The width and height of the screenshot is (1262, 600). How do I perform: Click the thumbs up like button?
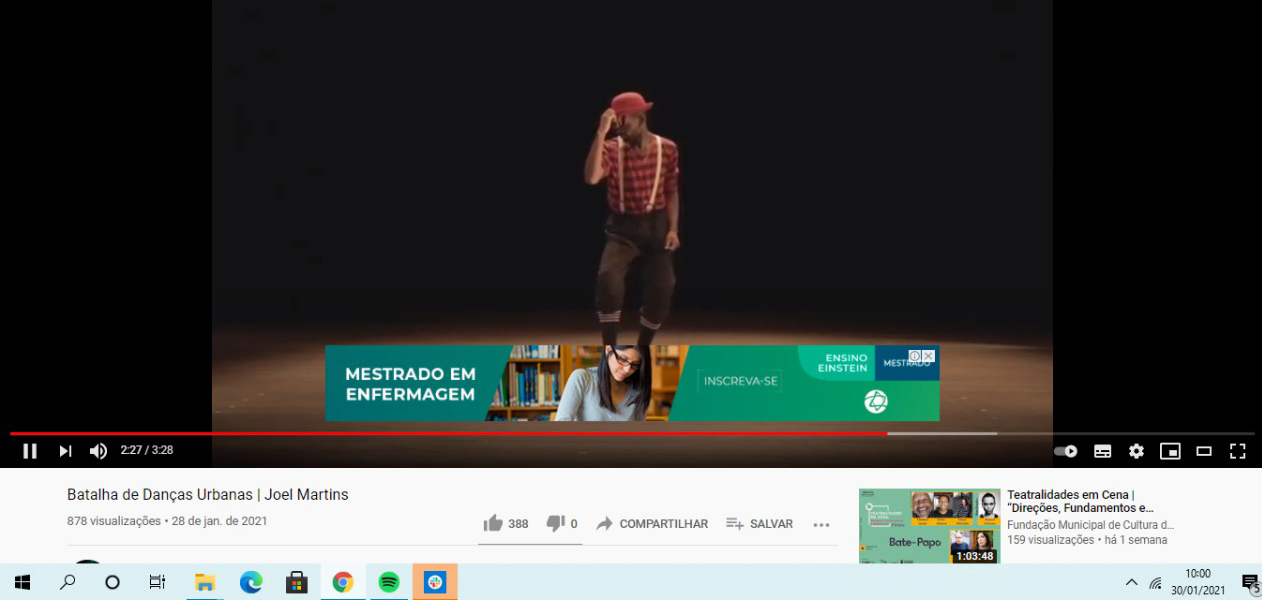493,523
